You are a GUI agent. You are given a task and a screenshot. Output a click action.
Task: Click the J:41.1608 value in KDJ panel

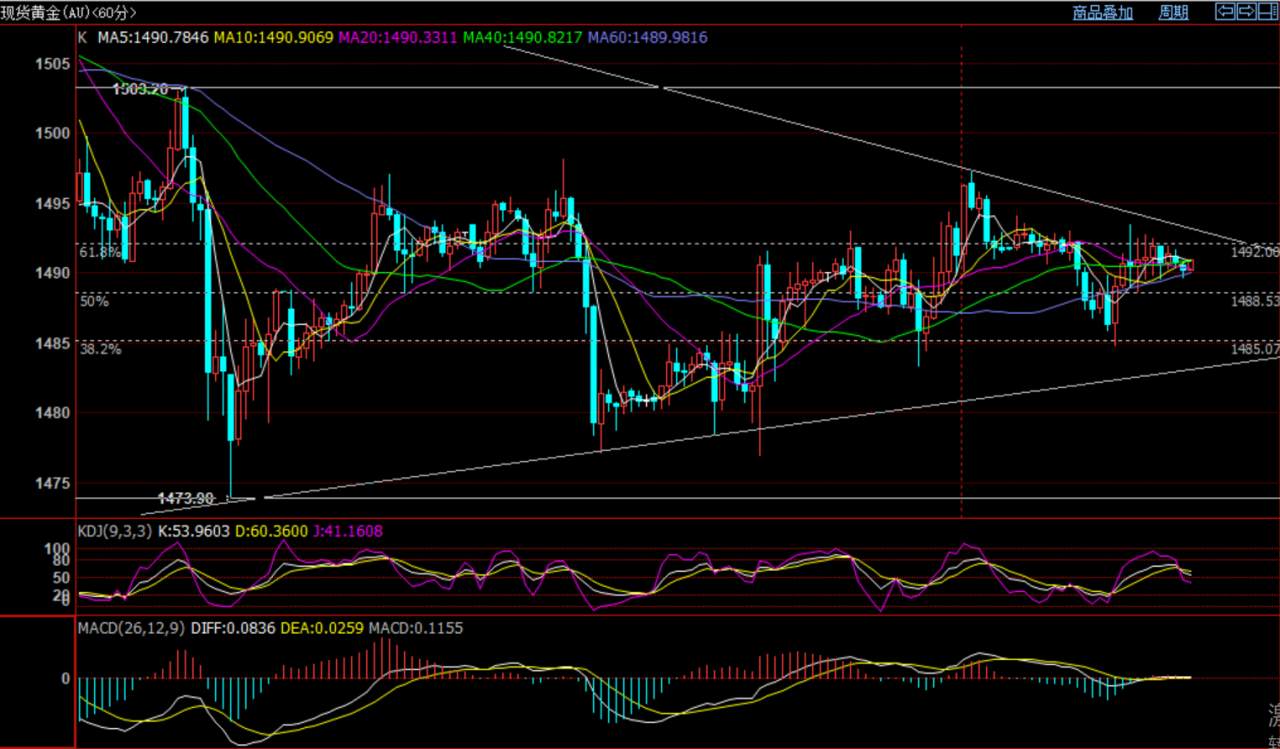point(347,532)
